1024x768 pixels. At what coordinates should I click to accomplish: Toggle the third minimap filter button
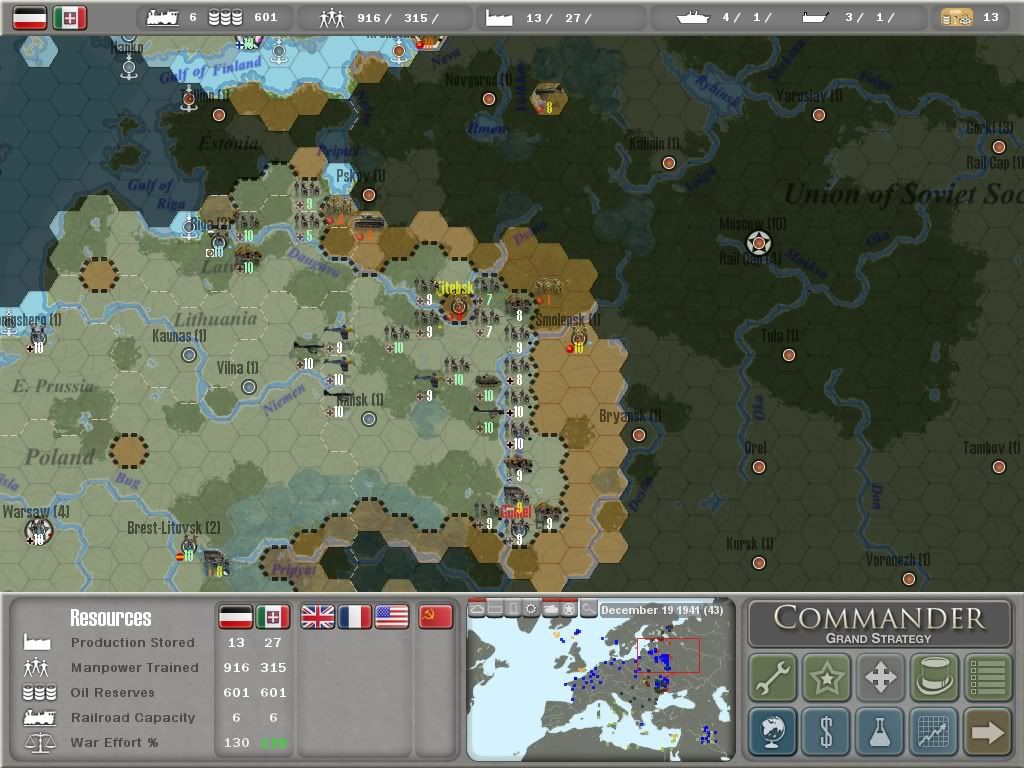514,609
